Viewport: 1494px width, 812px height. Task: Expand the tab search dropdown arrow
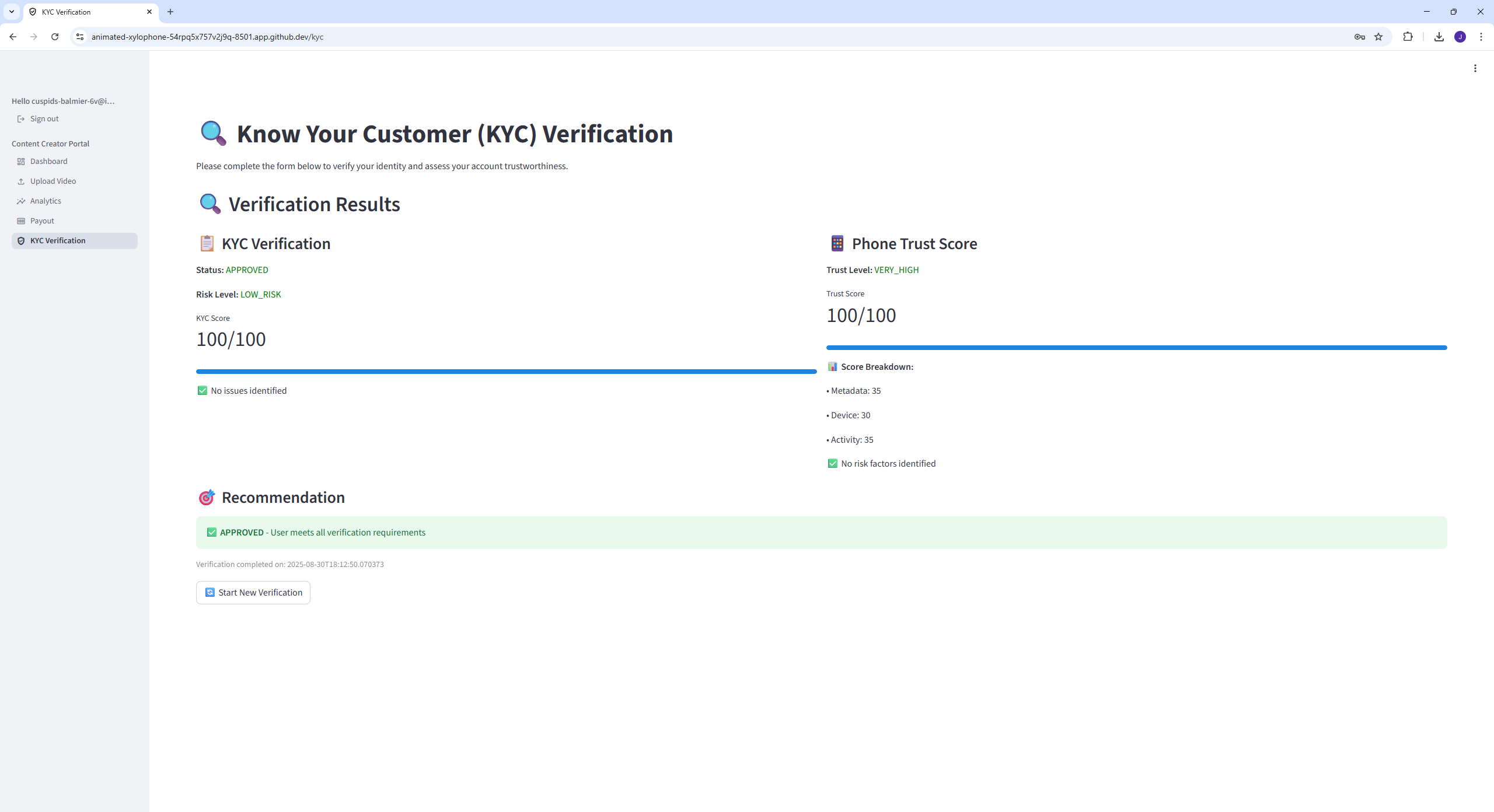(12, 12)
